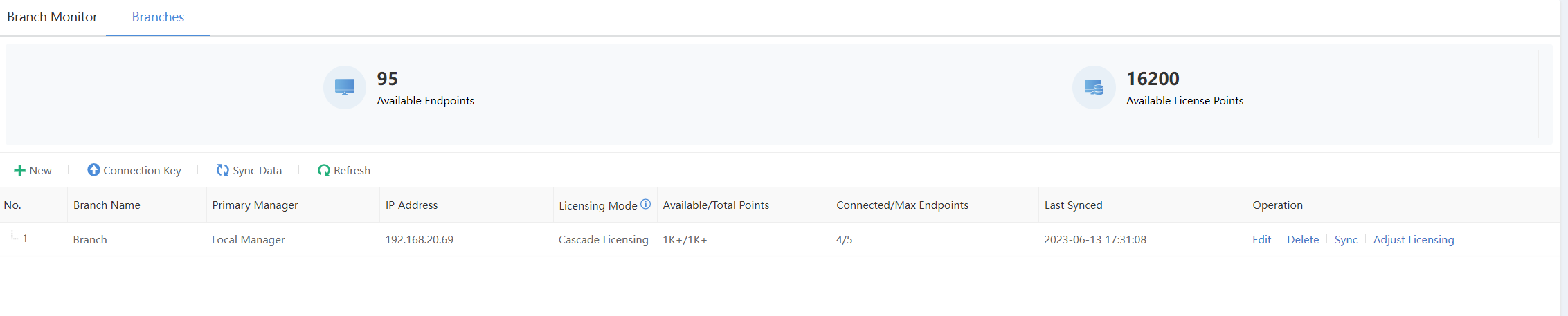
Task: Click the Sync Data arrows icon
Action: [x=222, y=170]
